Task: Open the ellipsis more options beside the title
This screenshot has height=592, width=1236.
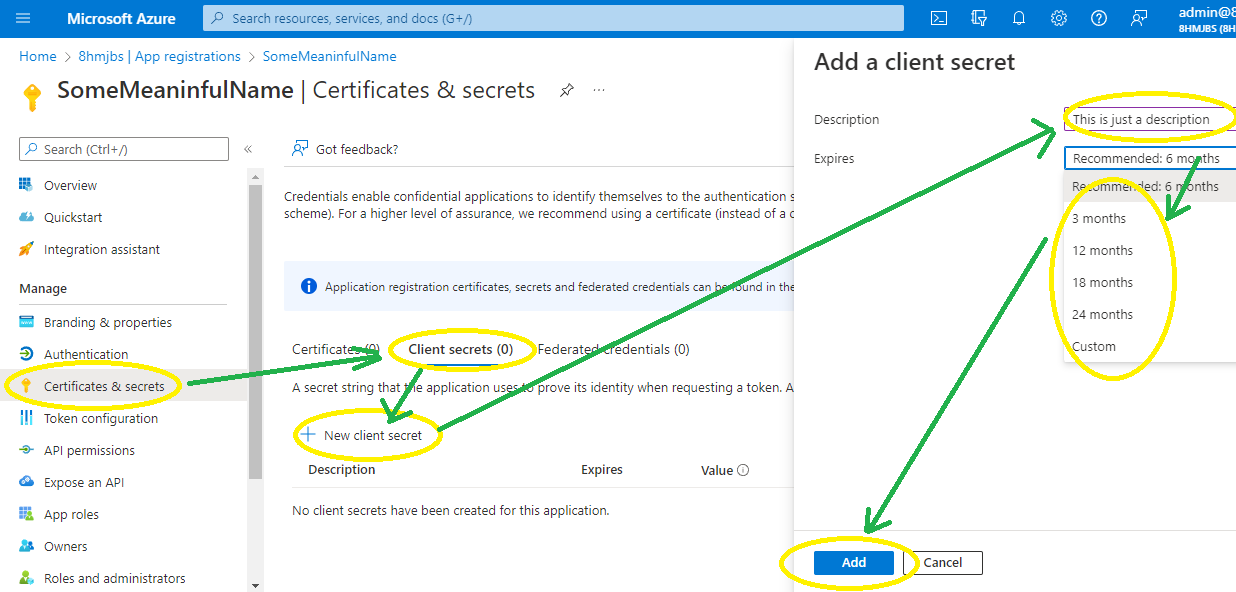Action: [x=599, y=90]
